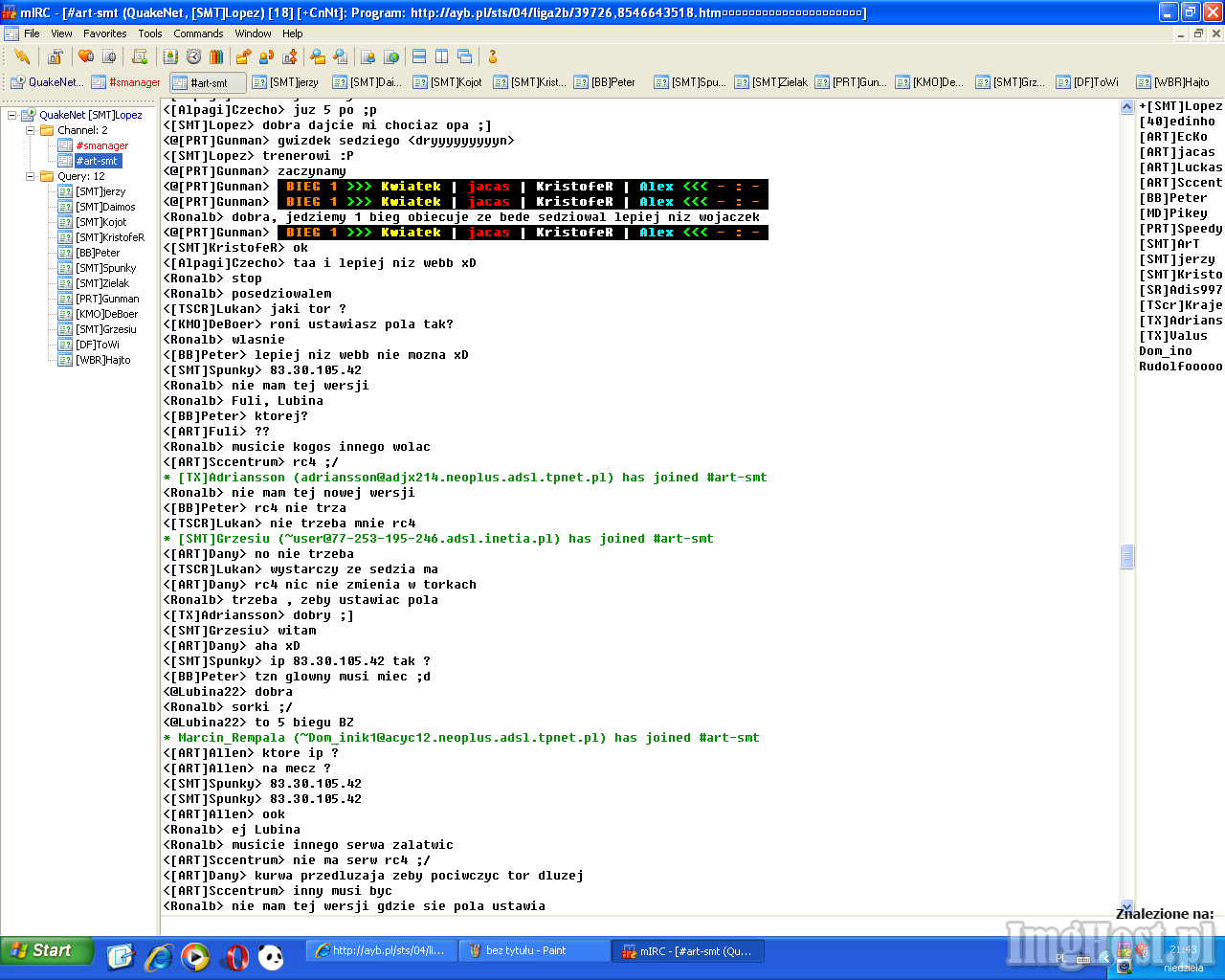This screenshot has height=980, width=1225.
Task: Click the Cascade windows toolbar icon
Action: click(x=465, y=56)
